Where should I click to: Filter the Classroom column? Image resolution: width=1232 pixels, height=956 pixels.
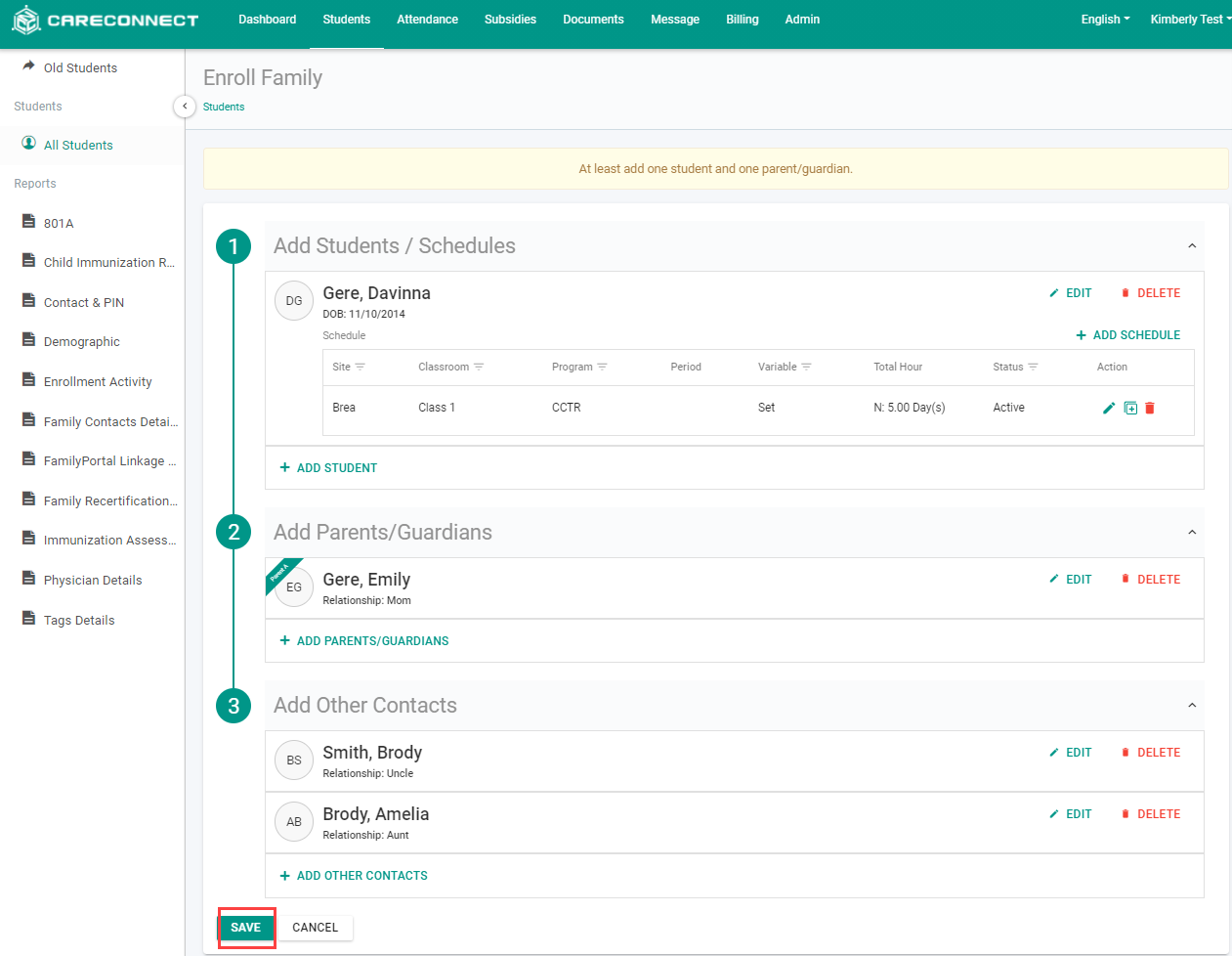click(x=479, y=368)
